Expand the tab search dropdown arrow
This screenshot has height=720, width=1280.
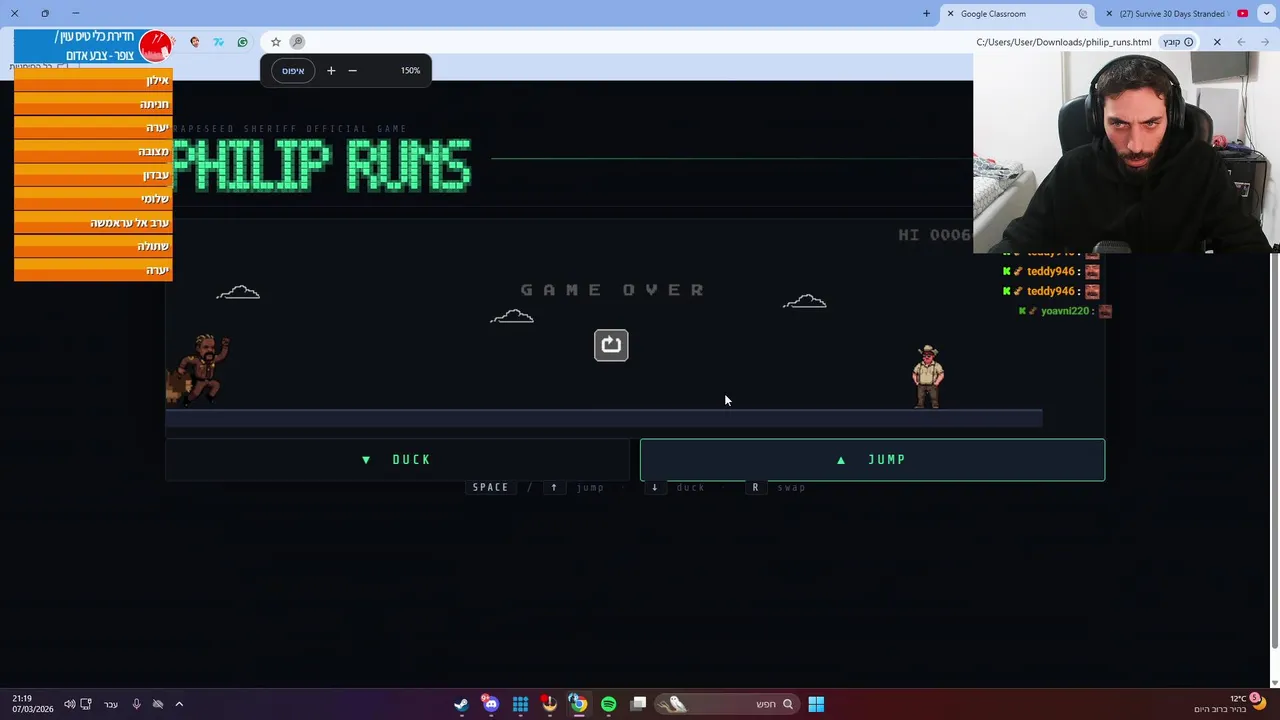[1266, 14]
